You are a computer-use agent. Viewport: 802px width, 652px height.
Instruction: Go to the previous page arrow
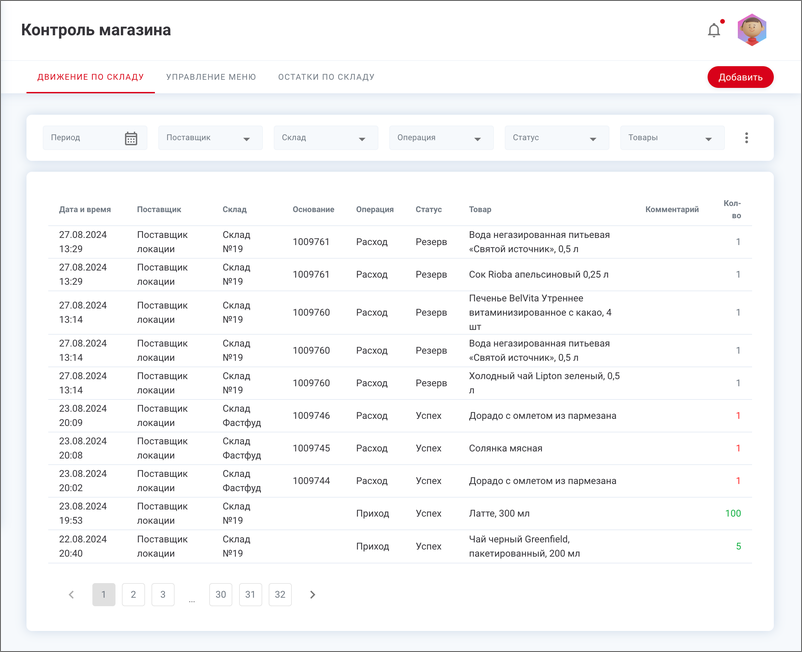tap(71, 595)
